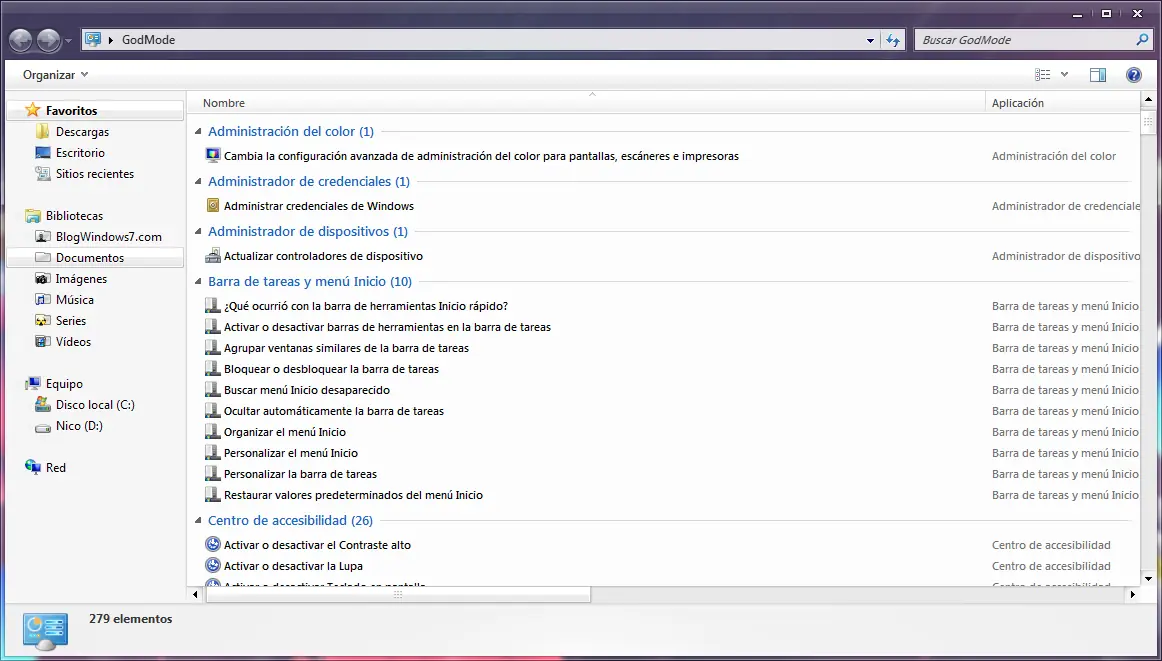Viewport: 1162px width, 661px height.
Task: Click the GodMode icon in details pane
Action: pos(45,631)
